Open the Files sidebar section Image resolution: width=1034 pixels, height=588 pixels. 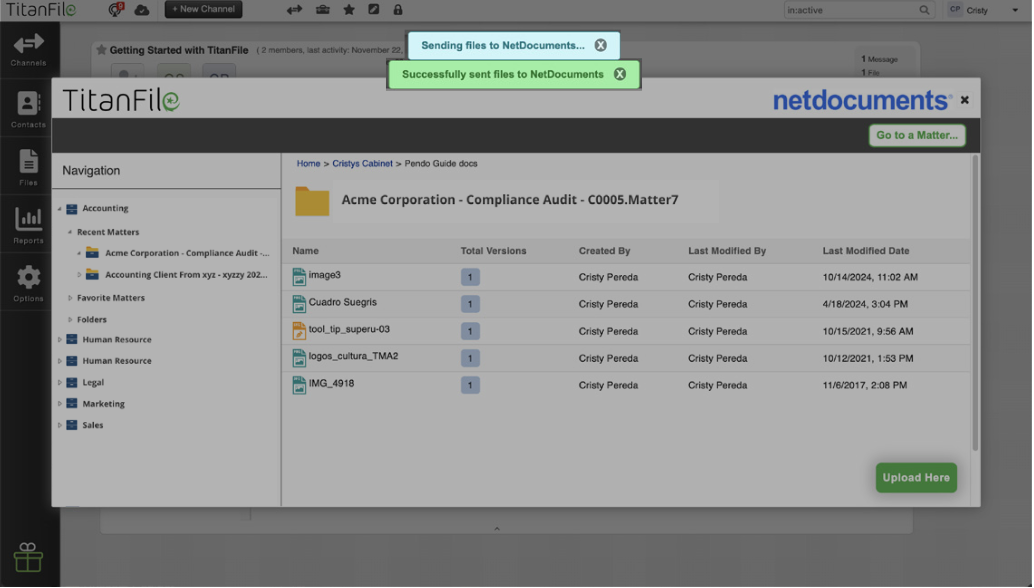[x=28, y=167]
